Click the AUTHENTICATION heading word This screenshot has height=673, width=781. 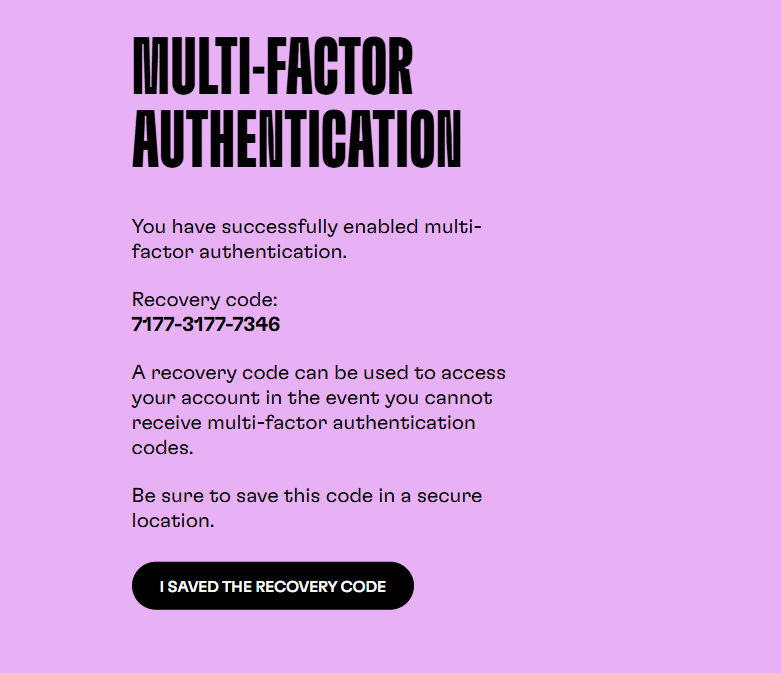pos(296,139)
